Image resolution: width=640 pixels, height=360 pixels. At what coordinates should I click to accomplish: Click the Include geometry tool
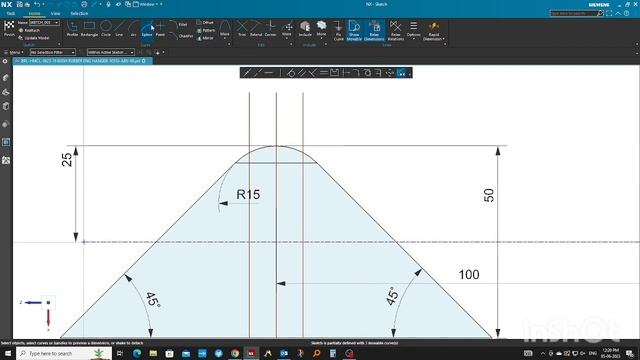(x=305, y=29)
